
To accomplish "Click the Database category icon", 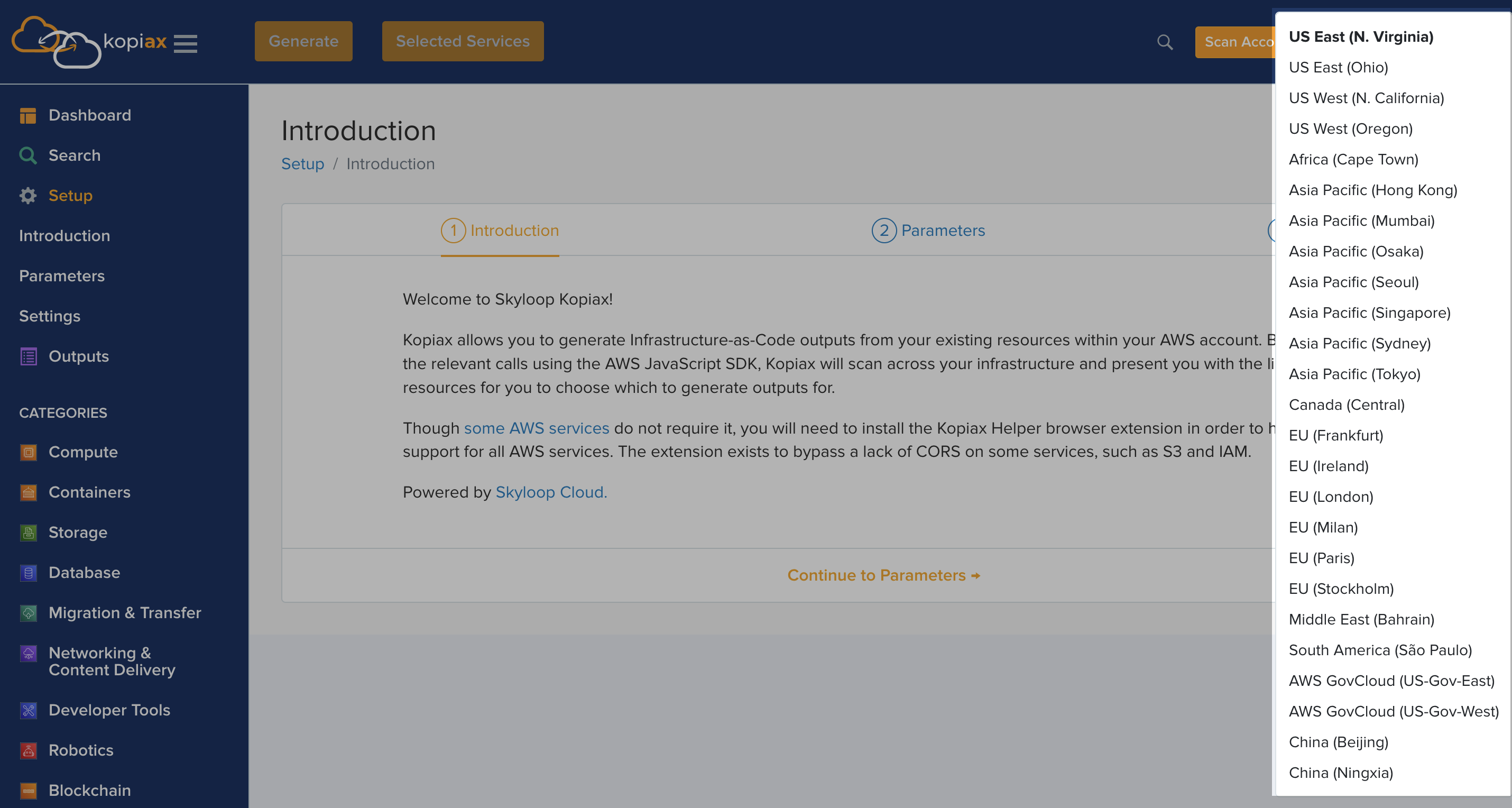I will [28, 573].
